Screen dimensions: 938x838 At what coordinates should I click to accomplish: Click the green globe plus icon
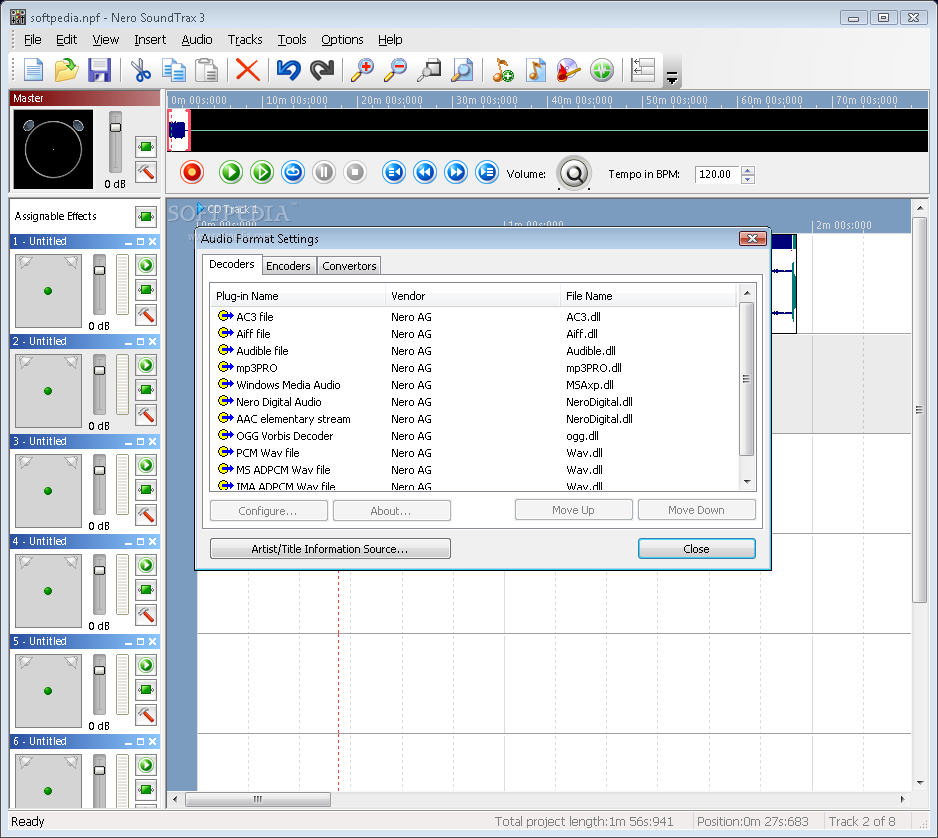[x=602, y=70]
